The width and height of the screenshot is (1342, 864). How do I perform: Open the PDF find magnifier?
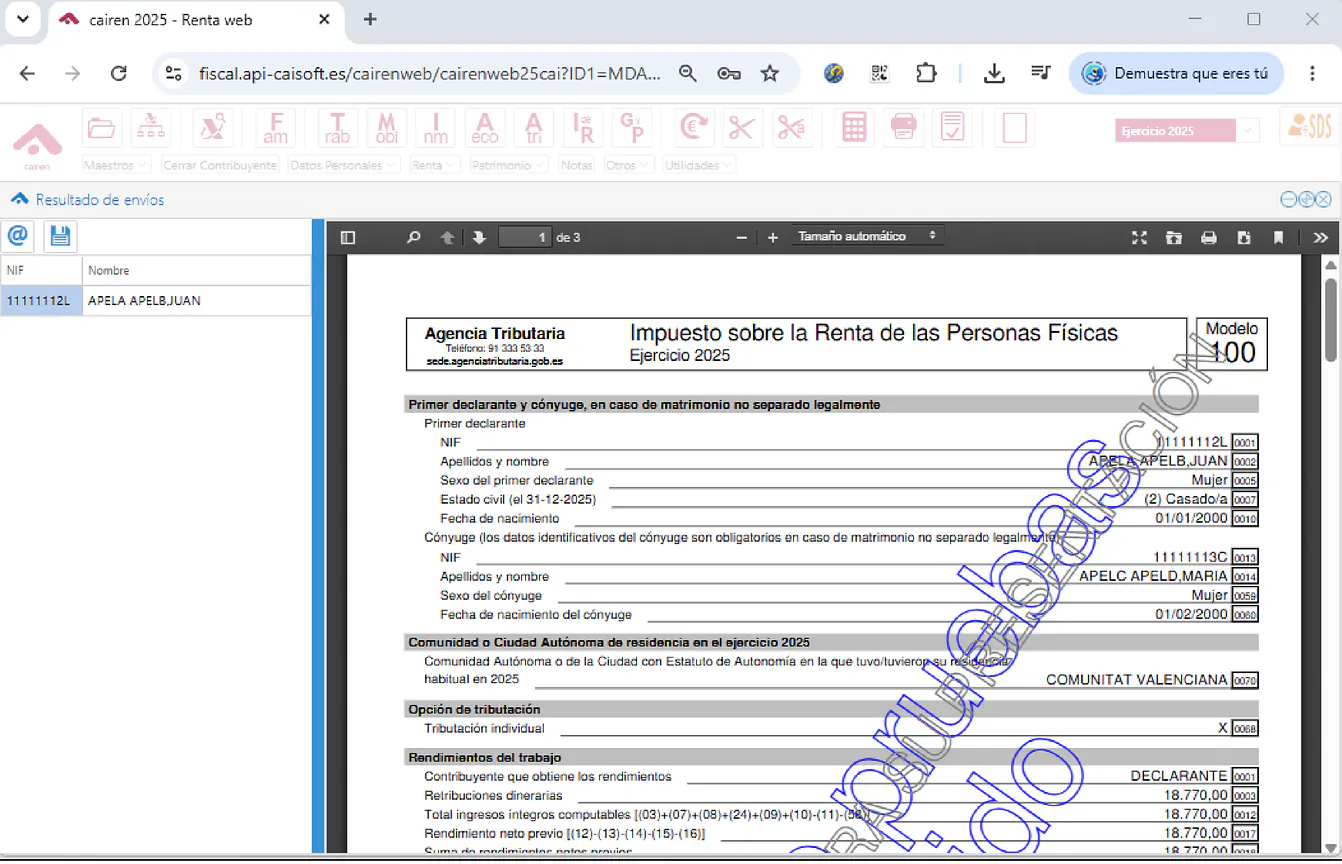413,237
